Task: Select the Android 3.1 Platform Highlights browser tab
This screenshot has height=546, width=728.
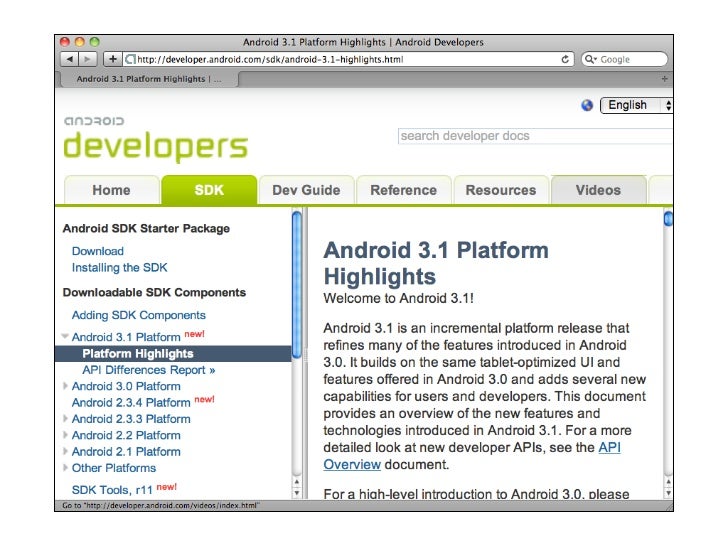Action: [149, 79]
